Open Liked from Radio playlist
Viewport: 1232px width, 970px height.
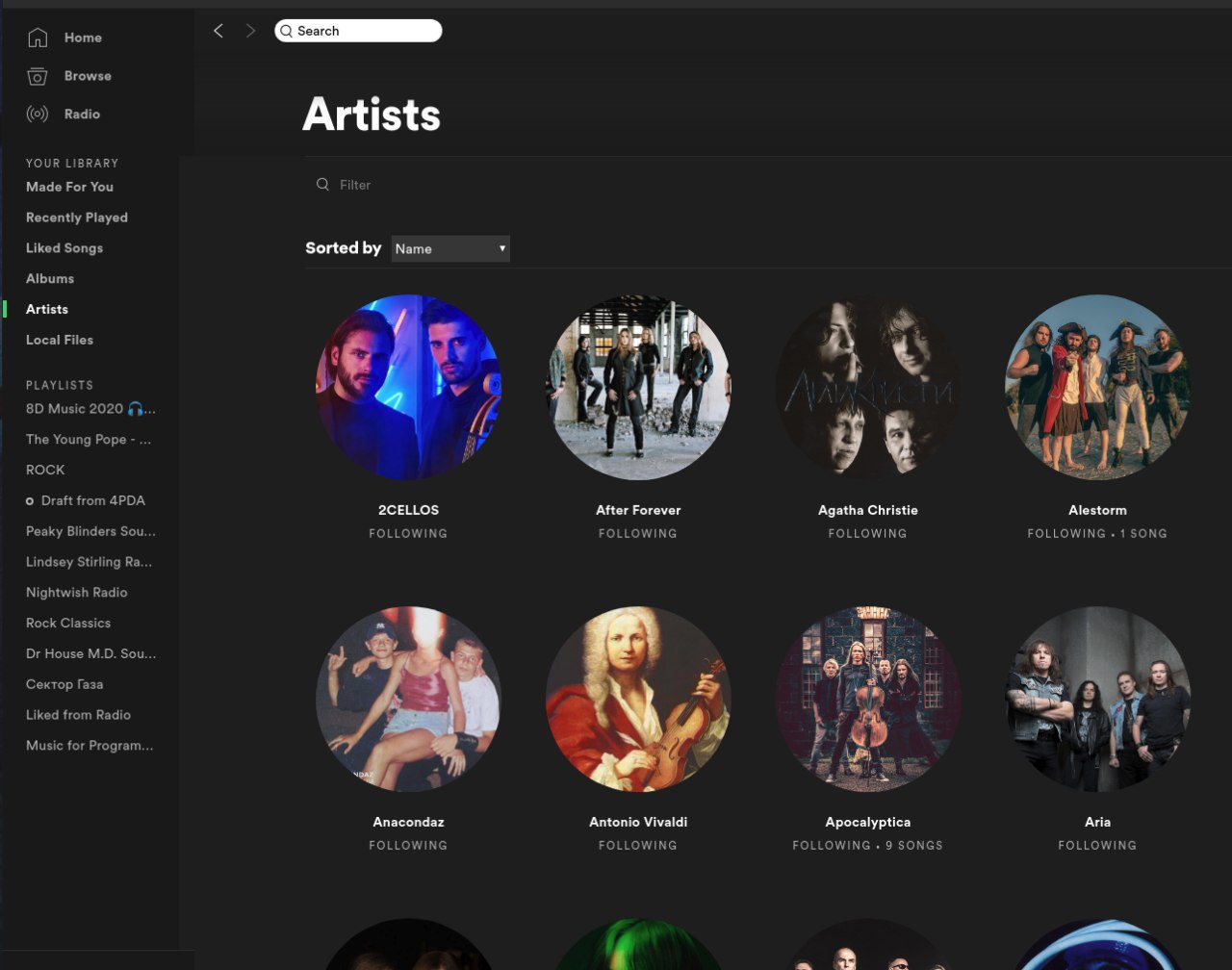coord(78,715)
